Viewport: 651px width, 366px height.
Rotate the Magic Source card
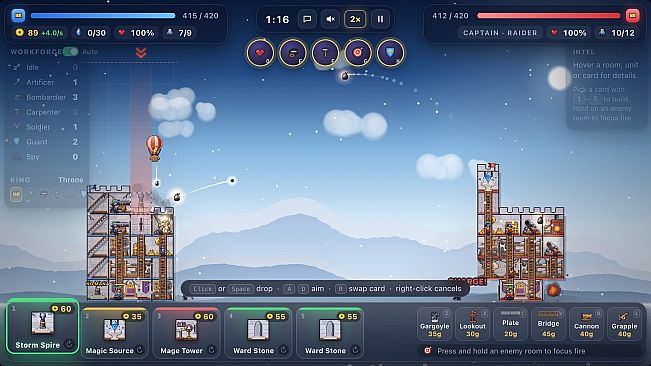140,350
